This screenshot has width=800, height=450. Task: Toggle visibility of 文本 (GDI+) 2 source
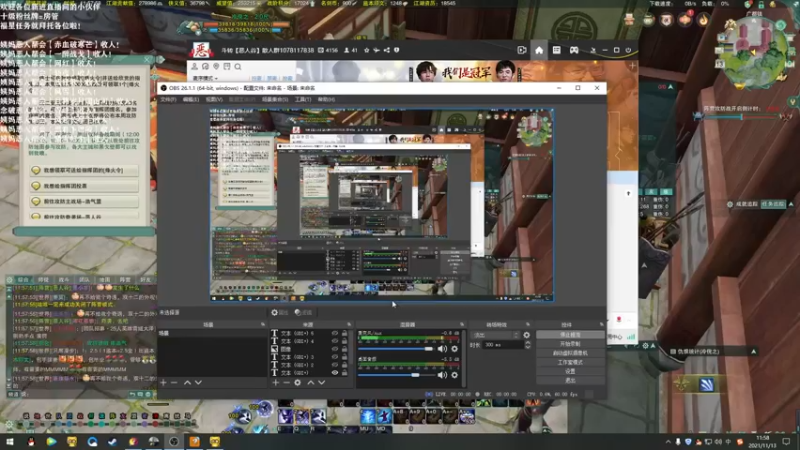(x=335, y=365)
